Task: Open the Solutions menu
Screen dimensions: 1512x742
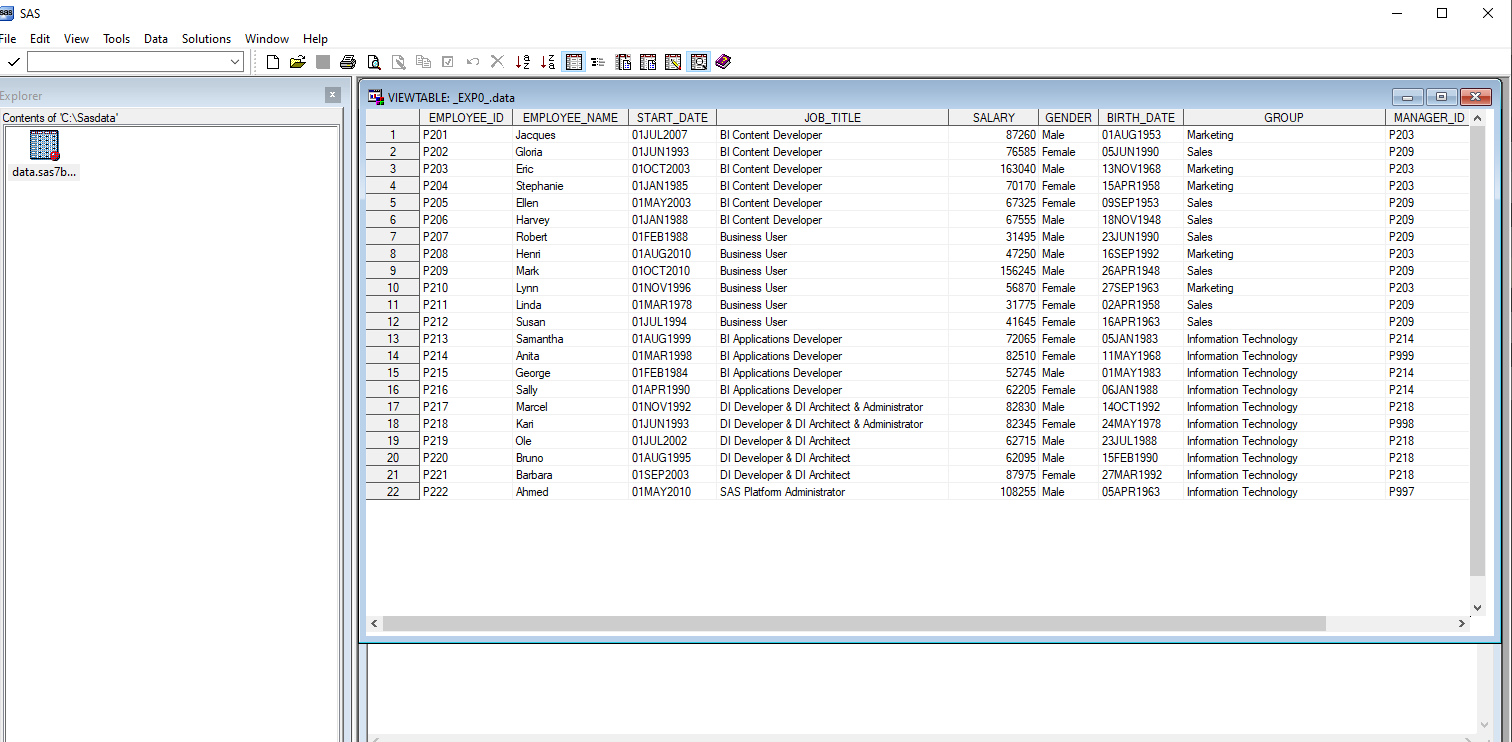Action: point(206,39)
